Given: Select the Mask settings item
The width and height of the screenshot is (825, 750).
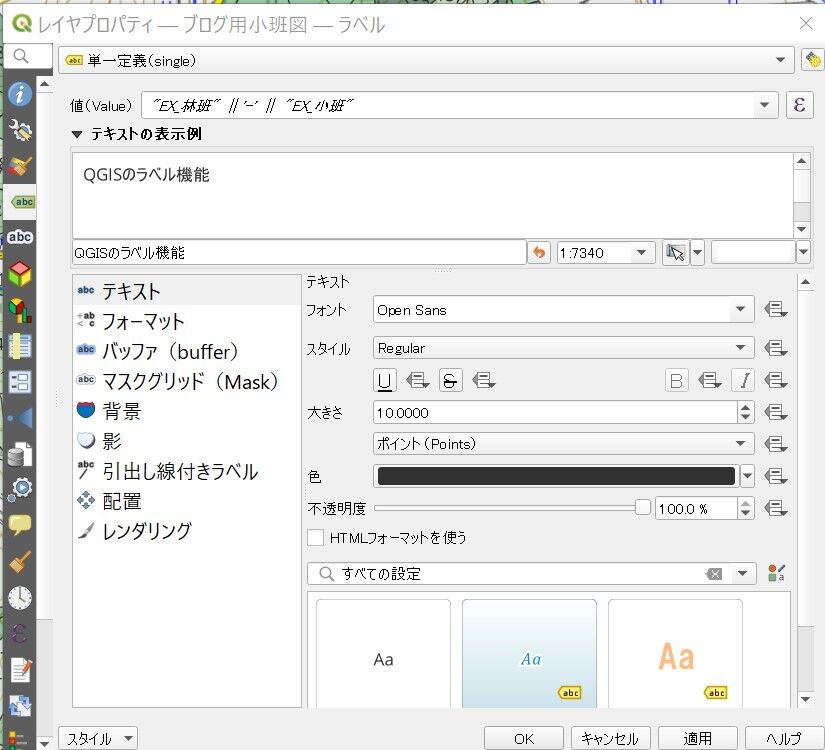Looking at the screenshot, I should click(186, 381).
